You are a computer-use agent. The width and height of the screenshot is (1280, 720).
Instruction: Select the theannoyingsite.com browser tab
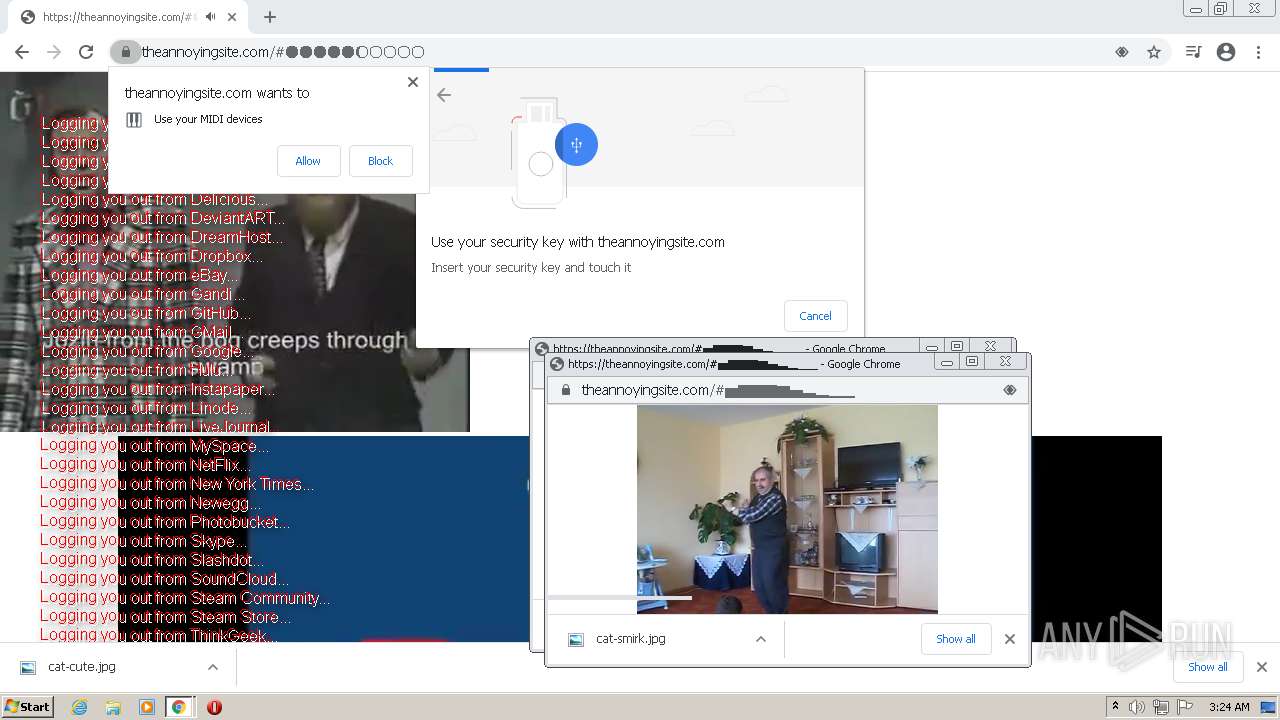point(130,17)
